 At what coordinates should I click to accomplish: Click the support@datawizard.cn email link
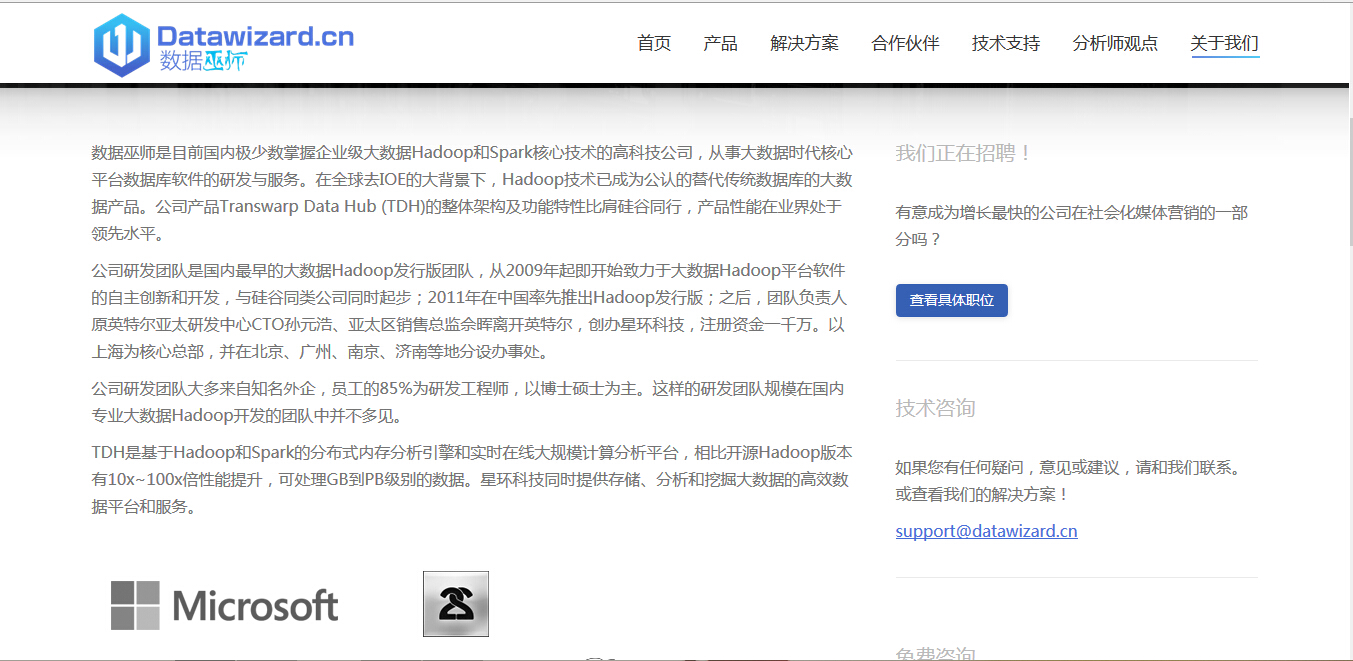pos(986,531)
